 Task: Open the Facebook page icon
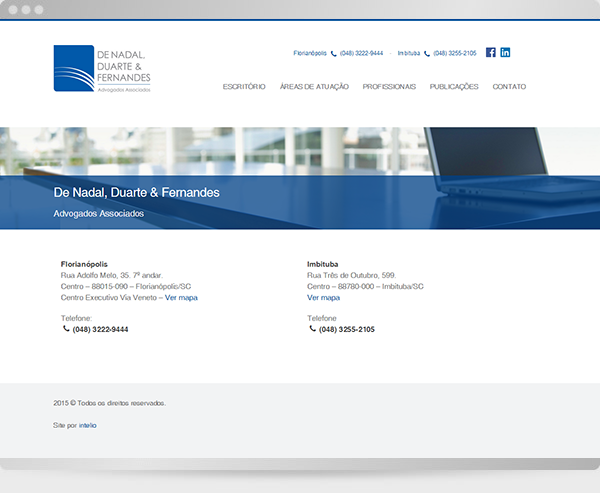[x=491, y=52]
